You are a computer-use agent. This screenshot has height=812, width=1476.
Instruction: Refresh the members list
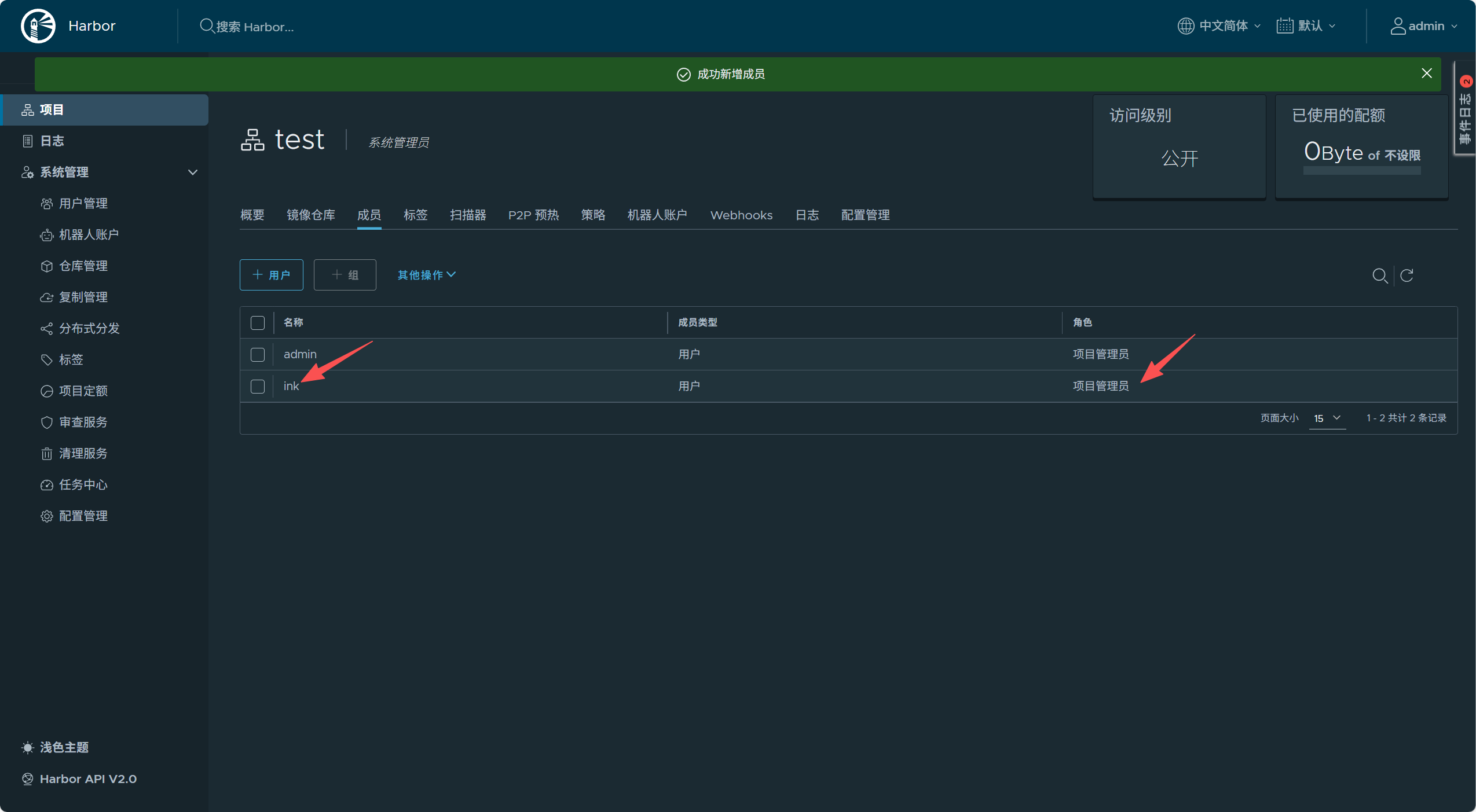(1407, 275)
